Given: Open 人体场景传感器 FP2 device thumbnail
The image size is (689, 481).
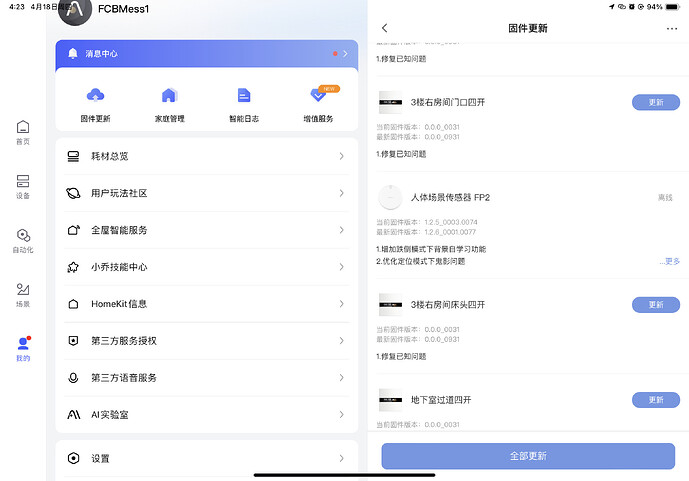Looking at the screenshot, I should click(x=390, y=197).
